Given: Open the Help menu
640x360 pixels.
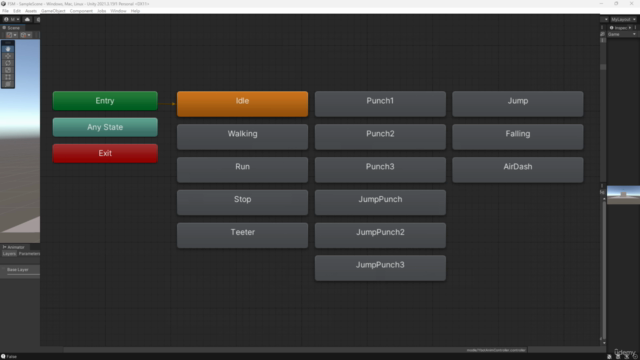Looking at the screenshot, I should (135, 11).
